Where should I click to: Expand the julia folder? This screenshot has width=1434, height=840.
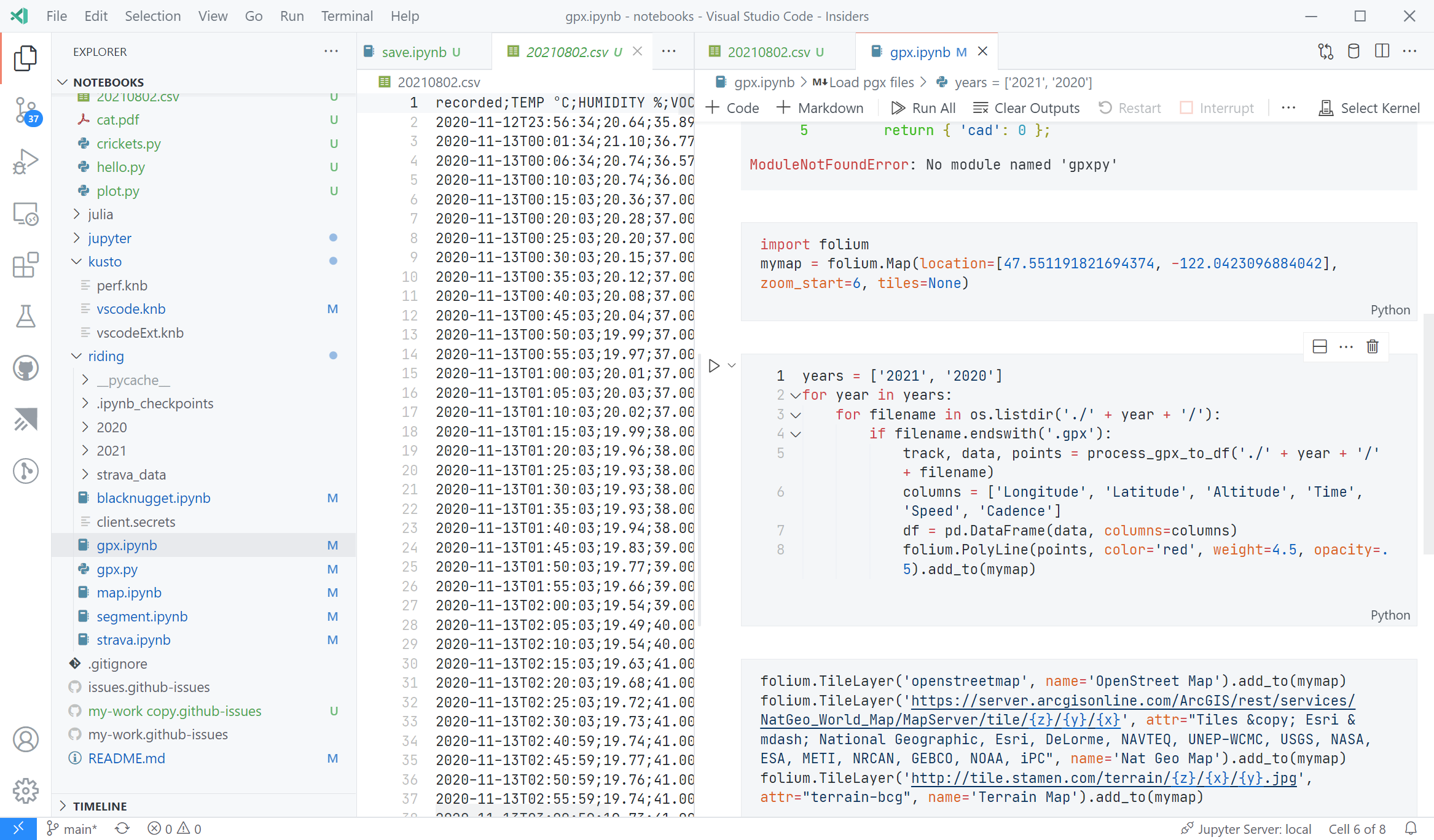(x=100, y=214)
